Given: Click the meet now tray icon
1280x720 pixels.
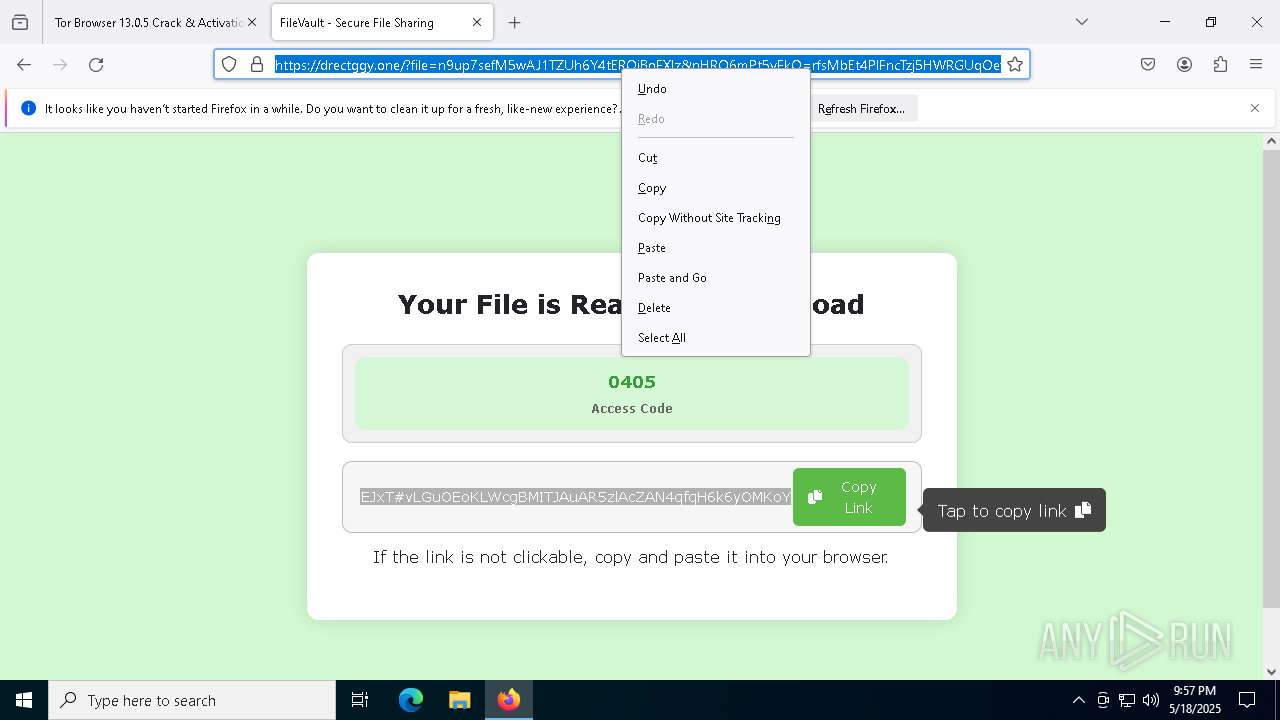Looking at the screenshot, I should [x=1103, y=700].
